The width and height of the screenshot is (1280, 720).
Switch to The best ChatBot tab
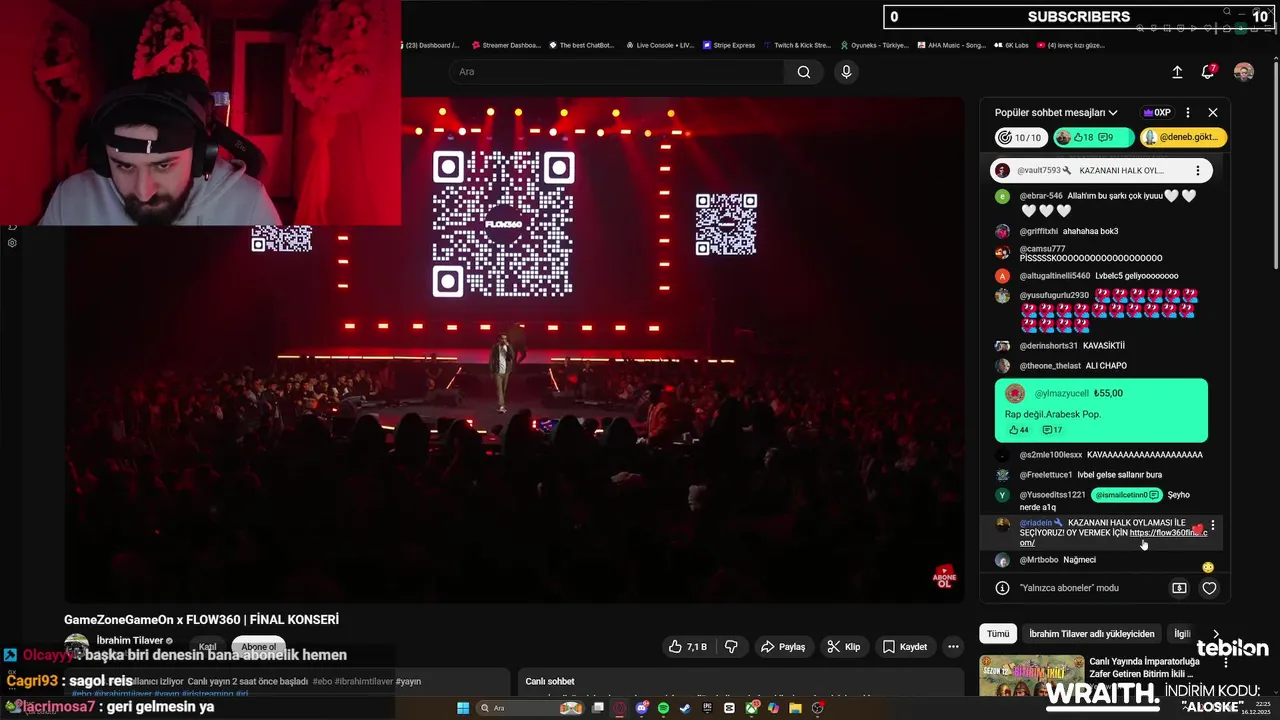pos(582,45)
